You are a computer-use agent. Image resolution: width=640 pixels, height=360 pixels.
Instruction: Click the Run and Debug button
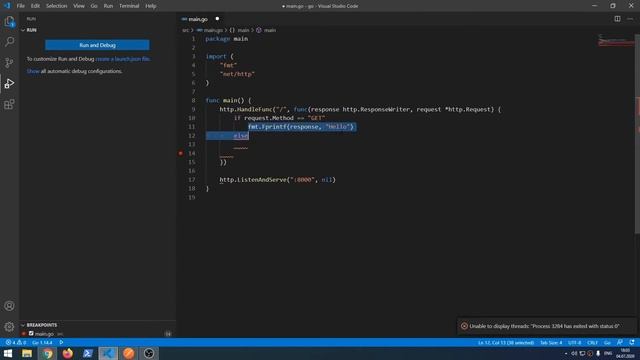[x=97, y=45]
